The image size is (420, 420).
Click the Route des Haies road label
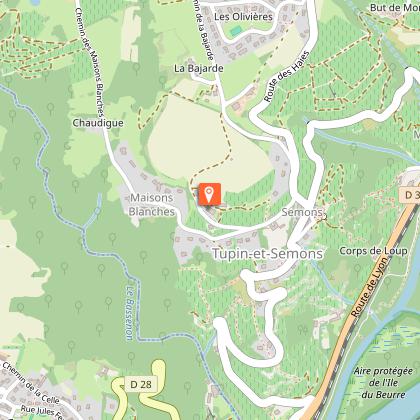click(287, 76)
